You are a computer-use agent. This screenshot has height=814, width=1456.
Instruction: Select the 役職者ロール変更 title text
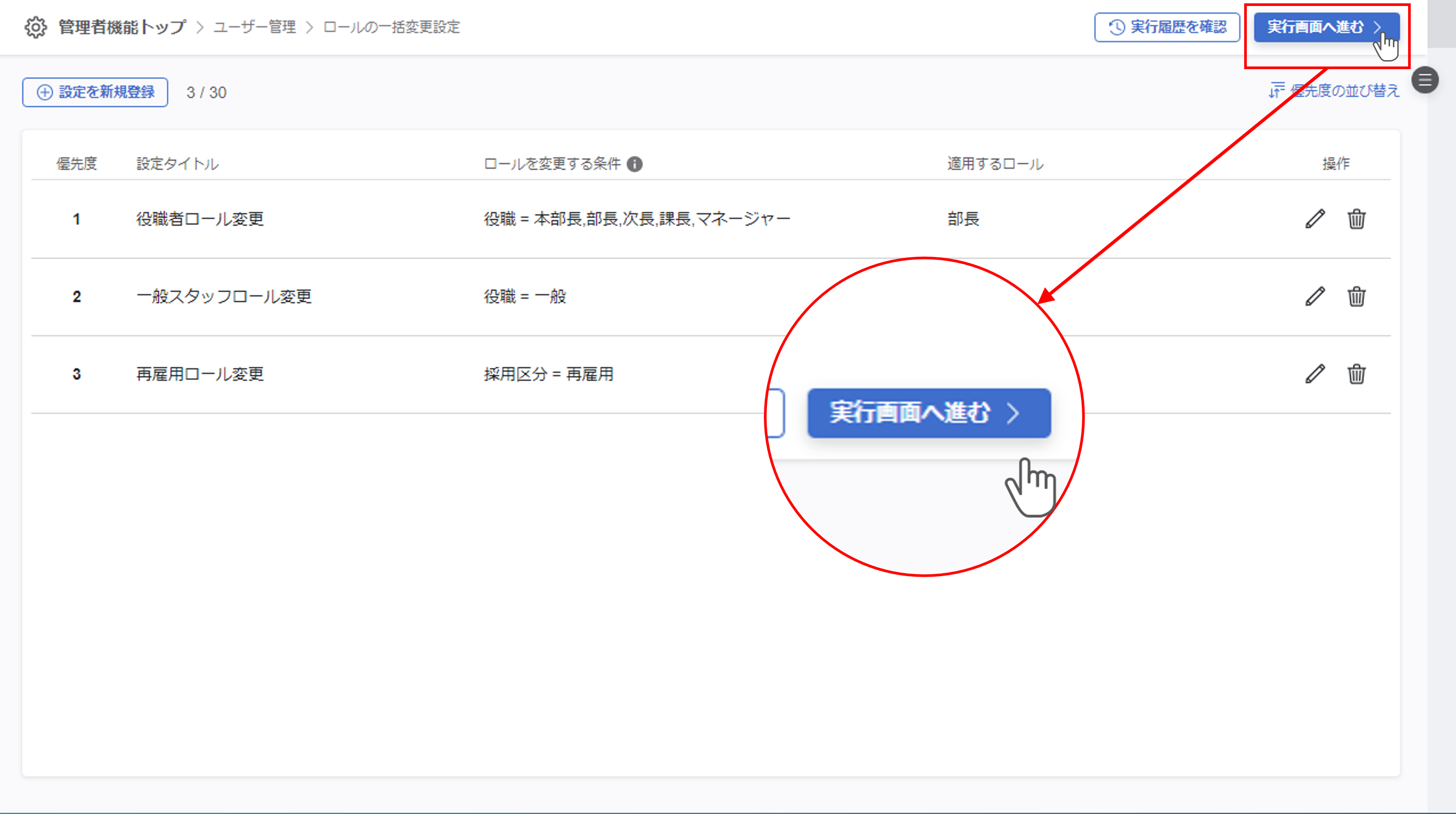[200, 219]
